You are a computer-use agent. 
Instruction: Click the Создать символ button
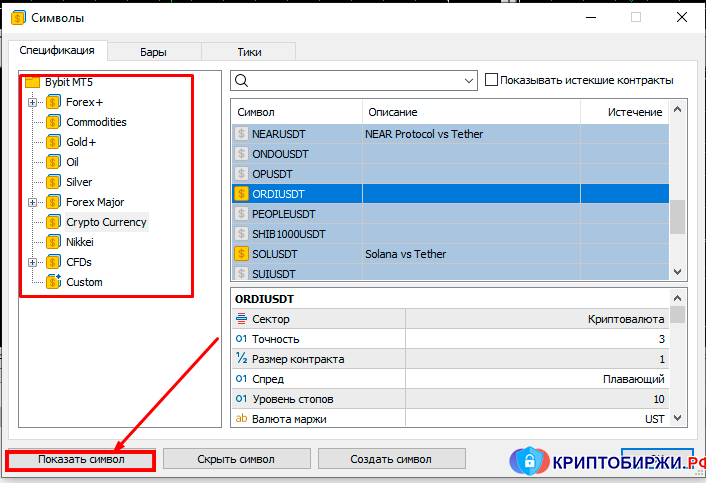pyautogui.click(x=391, y=459)
